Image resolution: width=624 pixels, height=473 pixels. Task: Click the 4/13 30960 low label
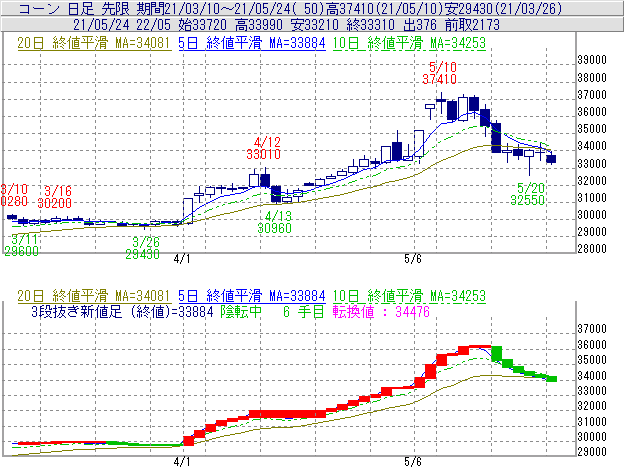pos(275,222)
